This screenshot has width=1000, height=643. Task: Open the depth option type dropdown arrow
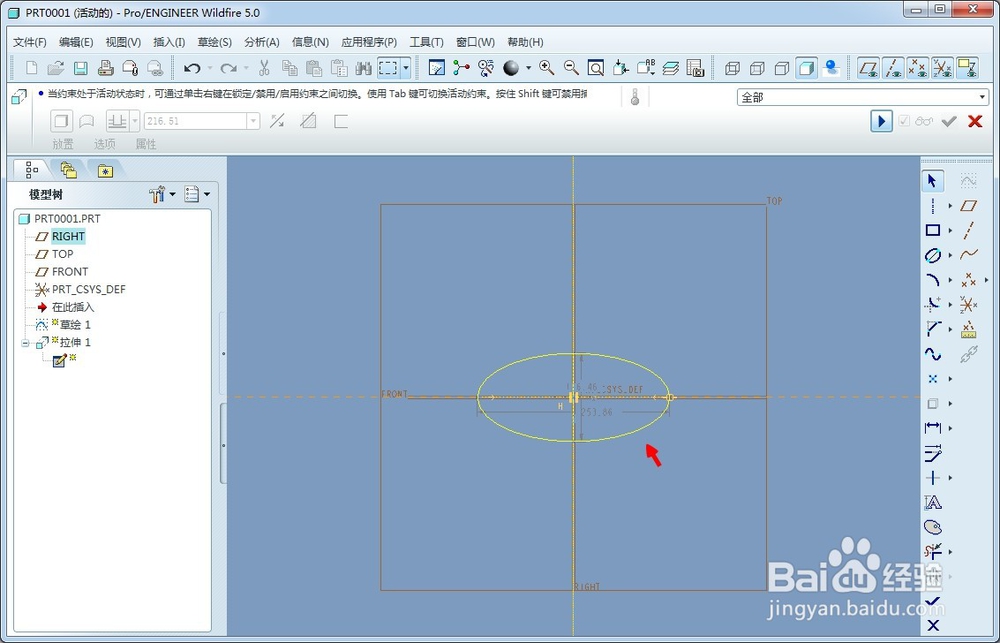click(135, 121)
